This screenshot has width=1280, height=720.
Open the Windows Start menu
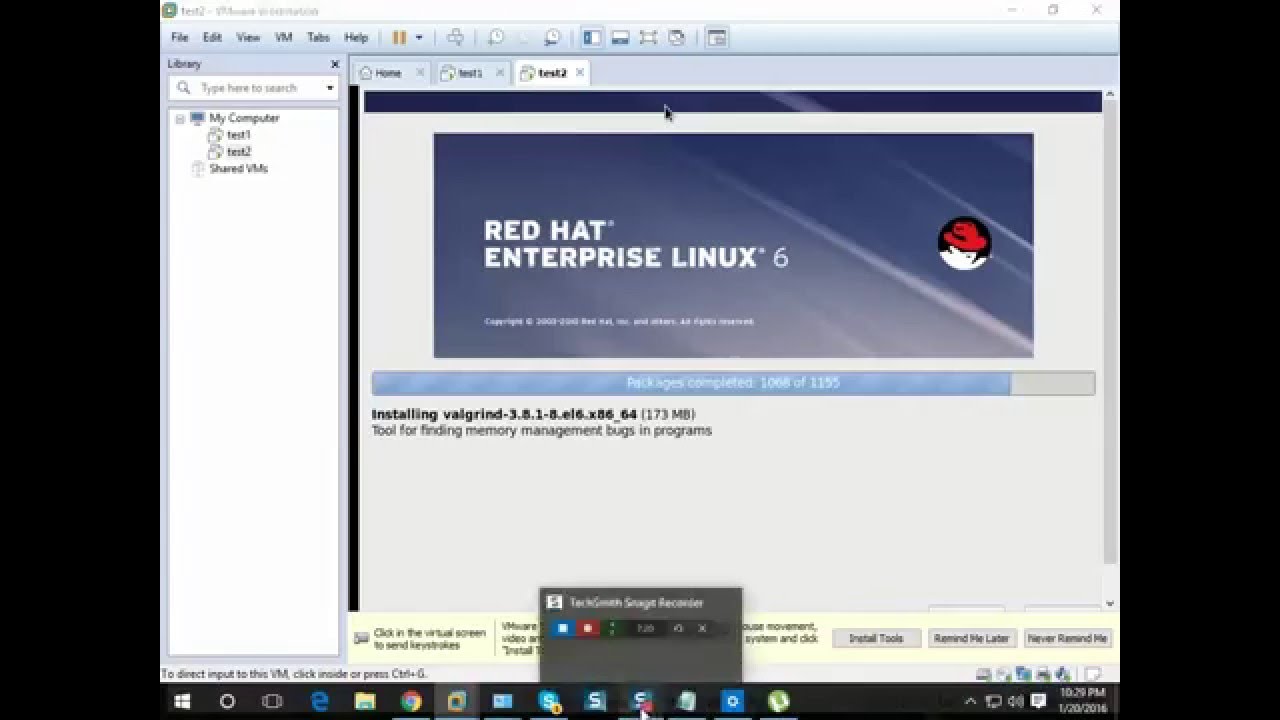click(182, 701)
